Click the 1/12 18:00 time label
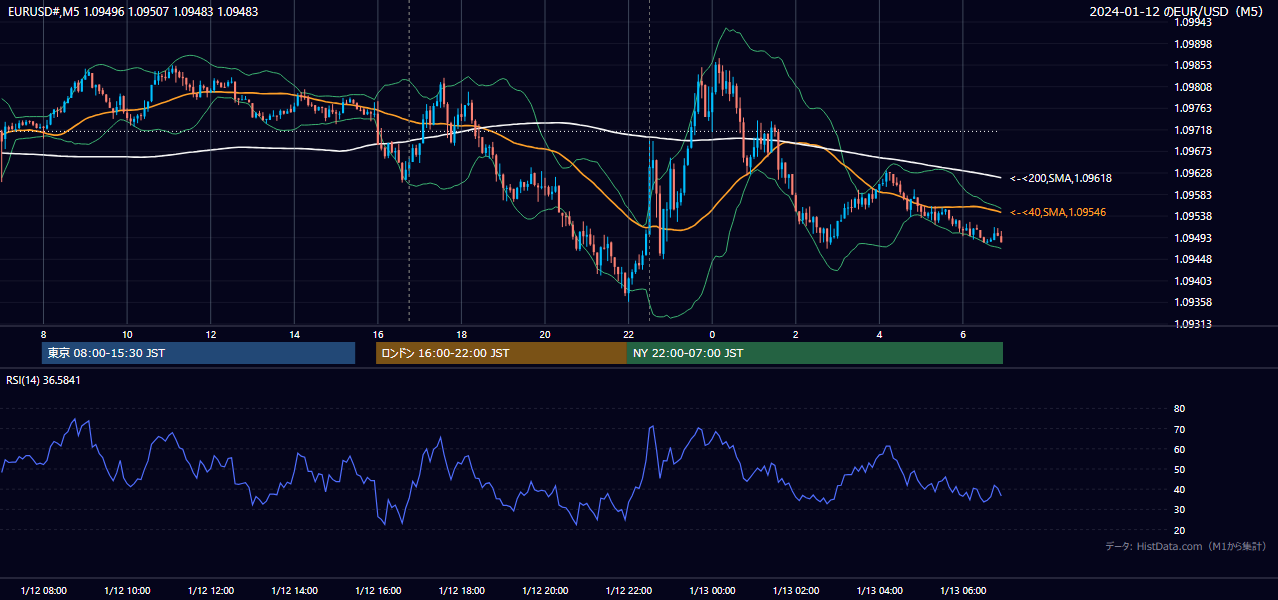The image size is (1278, 600). coord(461,590)
